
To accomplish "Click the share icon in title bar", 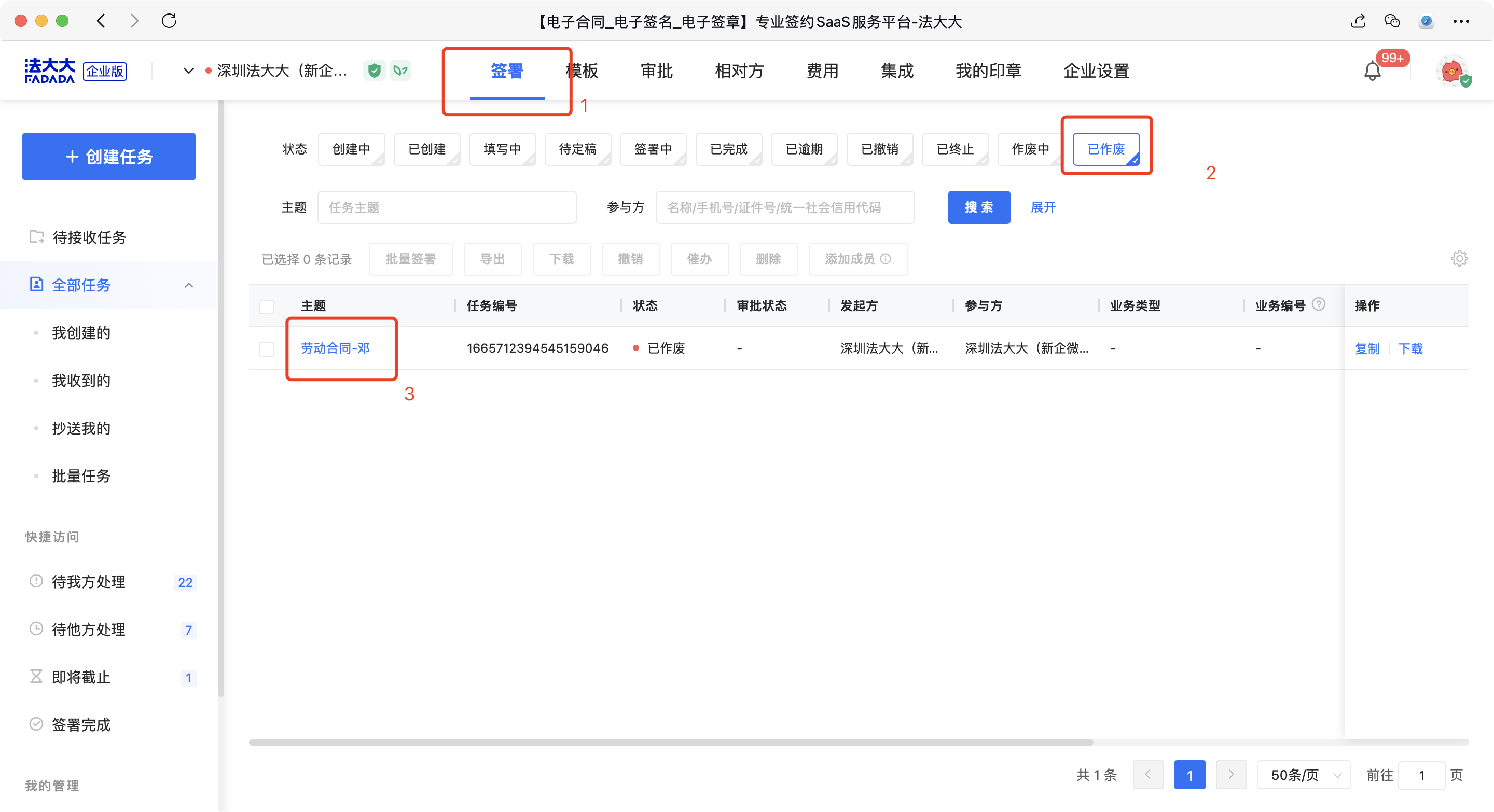I will [x=1358, y=21].
